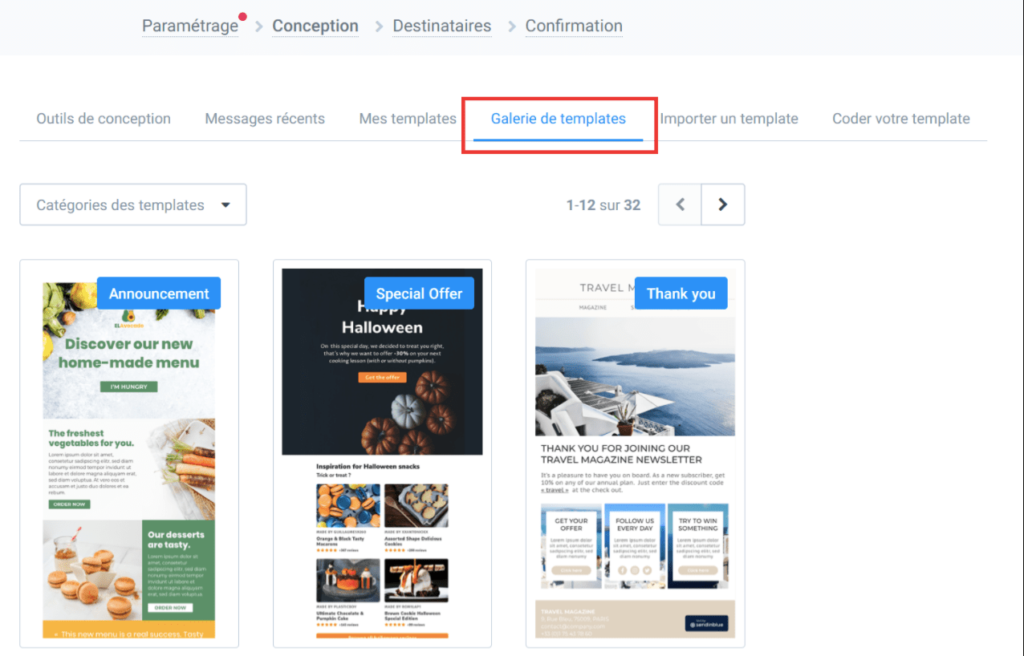
Task: Go to the Paramétrage step
Action: (x=190, y=25)
